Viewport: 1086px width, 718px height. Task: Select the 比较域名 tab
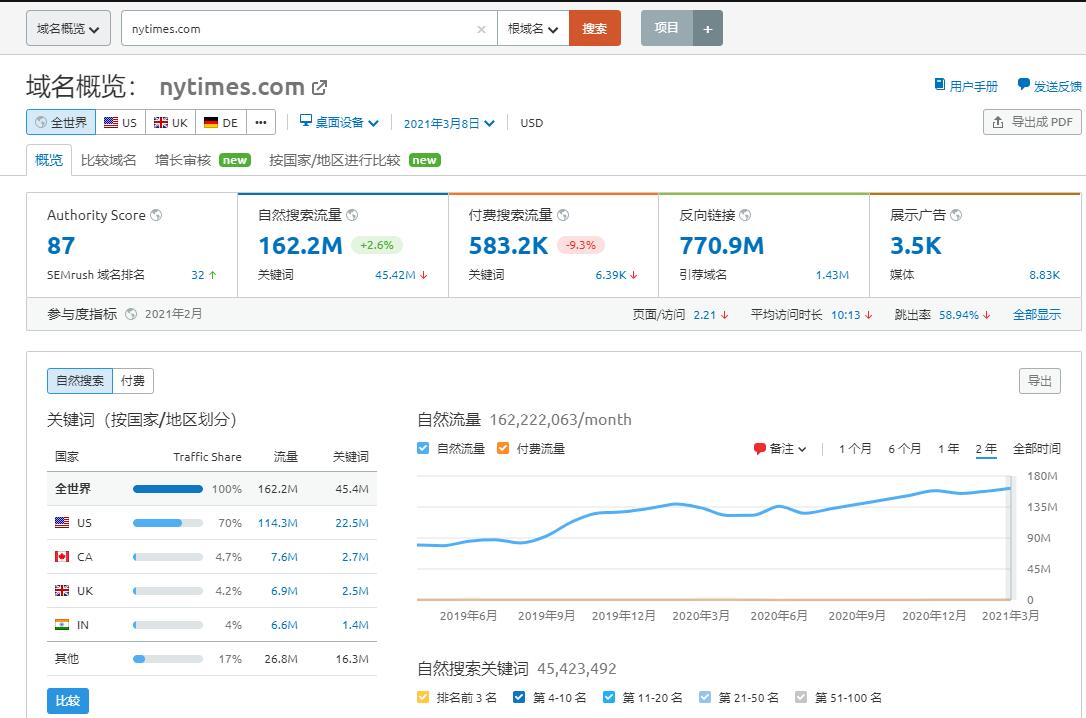[x=108, y=160]
